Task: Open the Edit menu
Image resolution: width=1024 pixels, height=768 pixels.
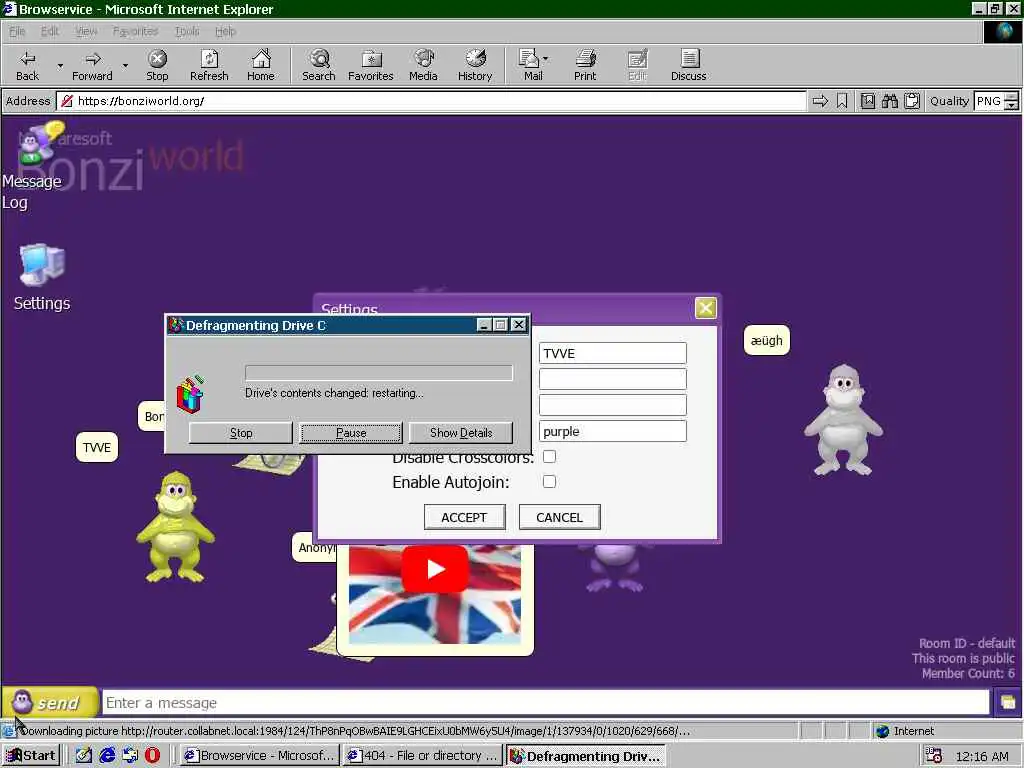Action: click(50, 31)
